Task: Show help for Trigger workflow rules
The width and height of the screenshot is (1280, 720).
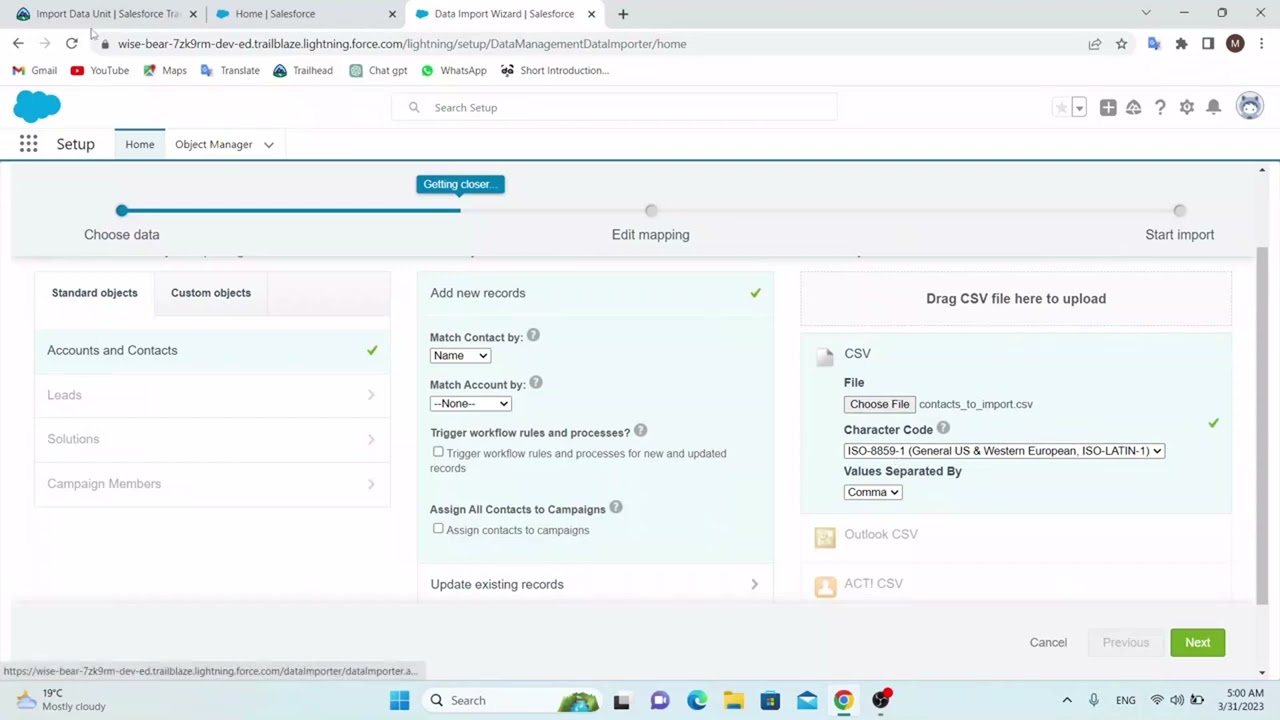Action: coord(641,431)
